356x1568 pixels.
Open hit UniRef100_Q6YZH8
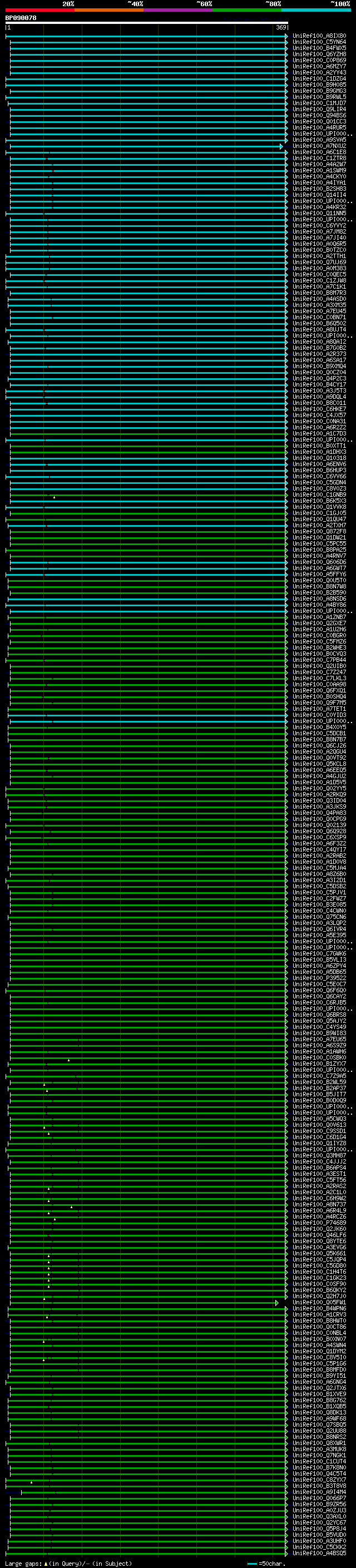[x=319, y=54]
